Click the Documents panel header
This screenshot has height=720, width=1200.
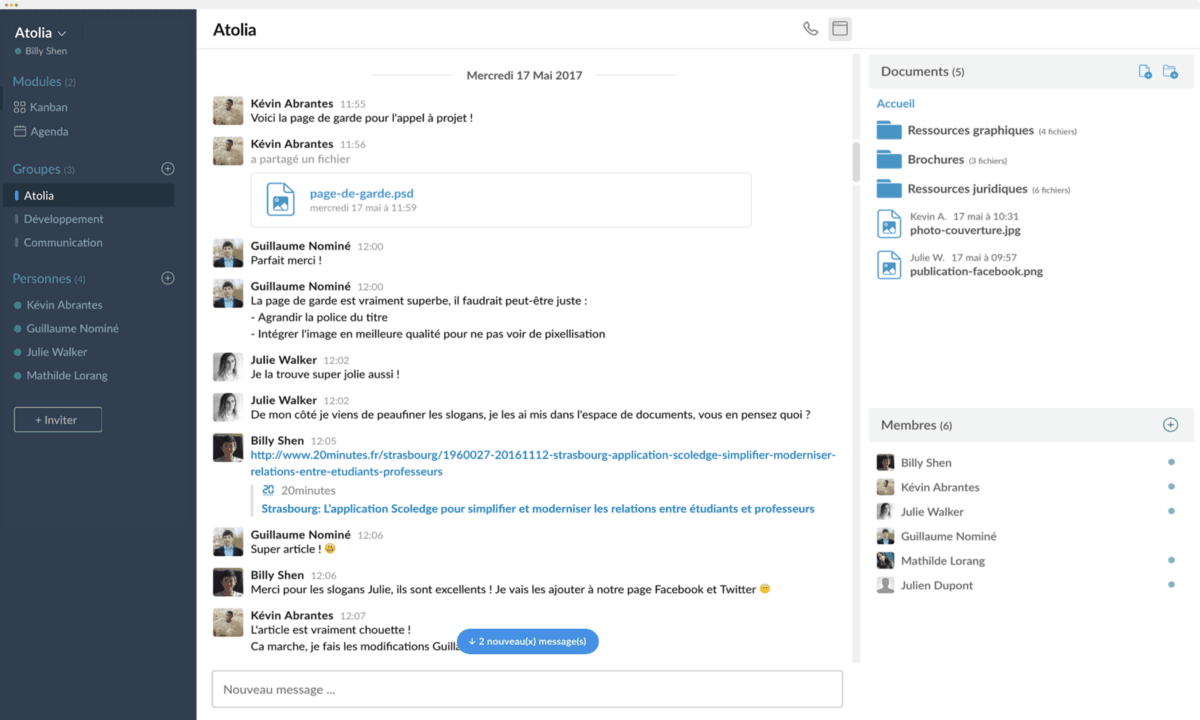click(x=1031, y=72)
